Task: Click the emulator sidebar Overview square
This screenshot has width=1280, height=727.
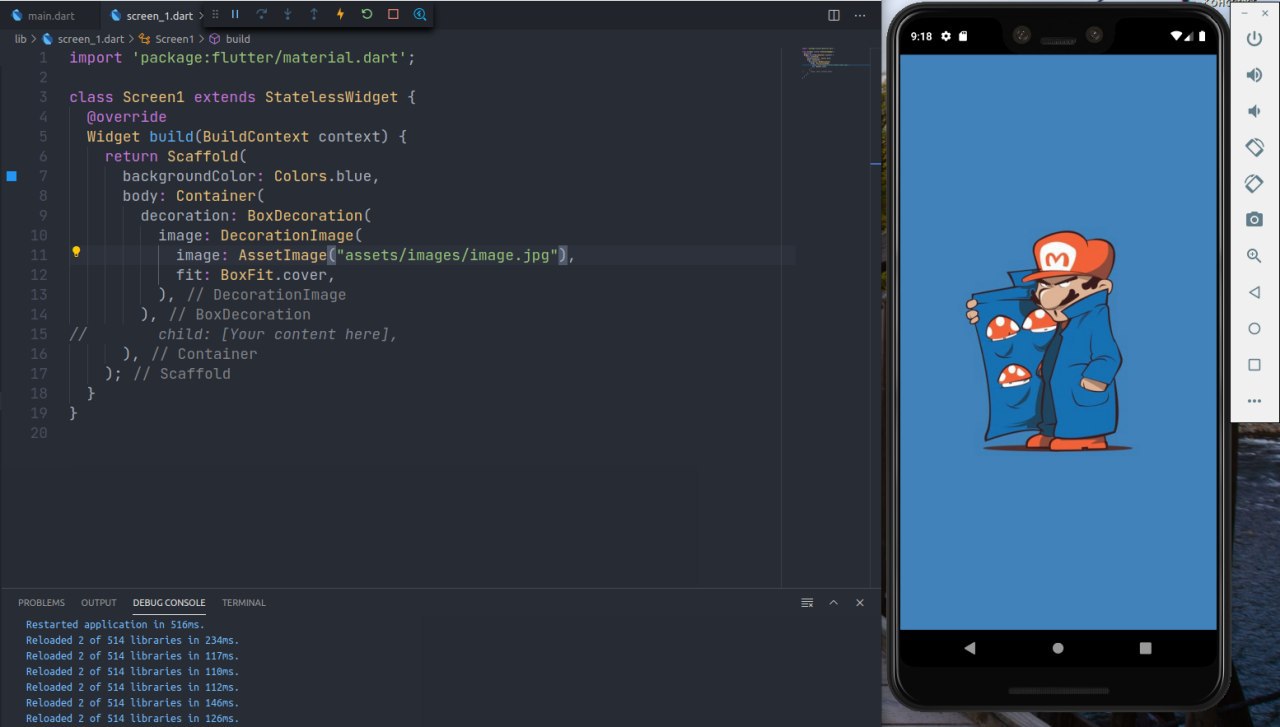Action: click(1254, 365)
